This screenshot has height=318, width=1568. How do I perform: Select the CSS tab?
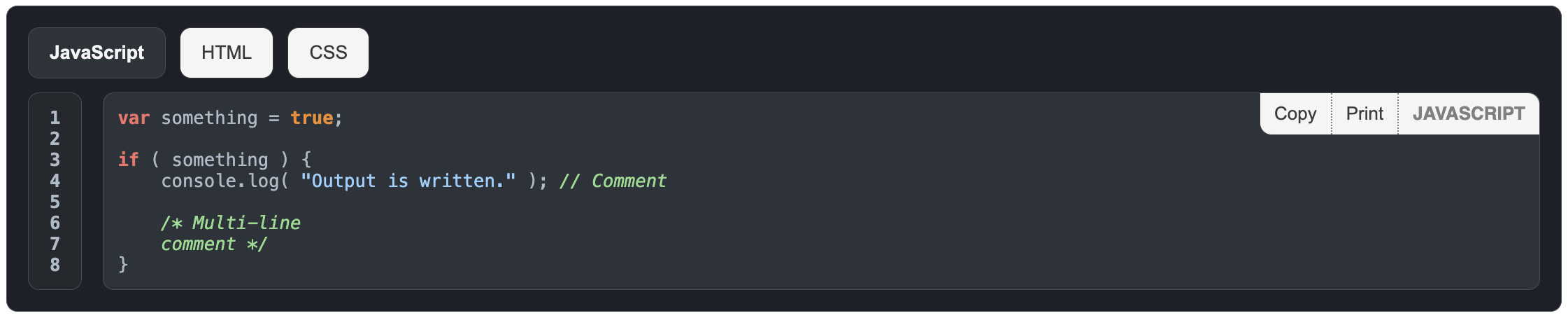(328, 53)
